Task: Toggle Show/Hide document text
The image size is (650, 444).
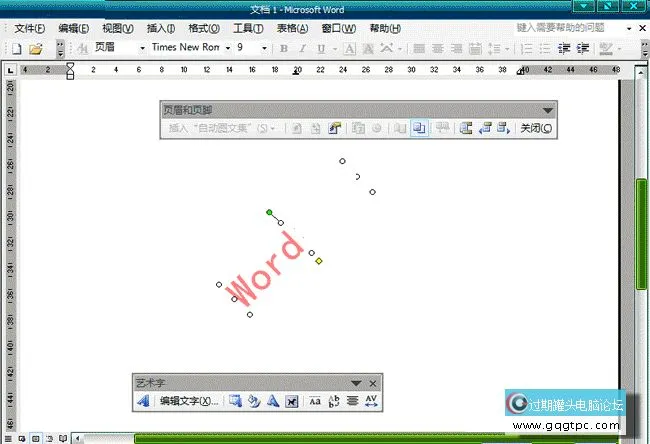Action: pos(419,129)
